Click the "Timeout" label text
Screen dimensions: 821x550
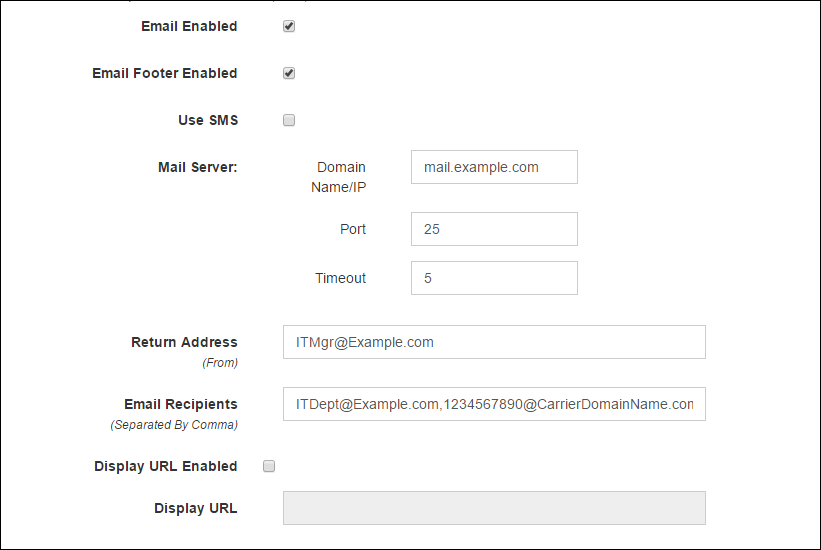pyautogui.click(x=340, y=278)
